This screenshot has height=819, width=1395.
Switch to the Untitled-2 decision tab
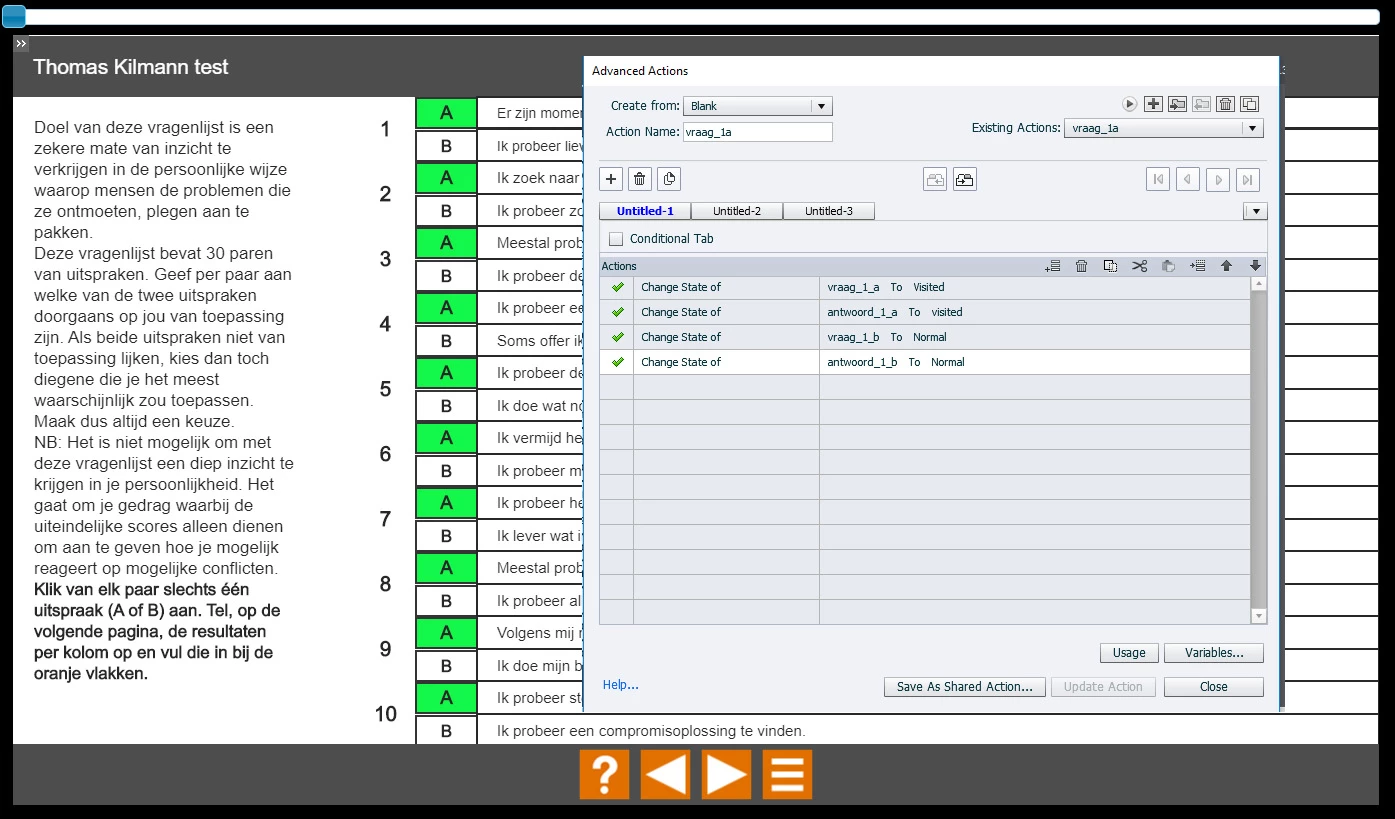[737, 211]
